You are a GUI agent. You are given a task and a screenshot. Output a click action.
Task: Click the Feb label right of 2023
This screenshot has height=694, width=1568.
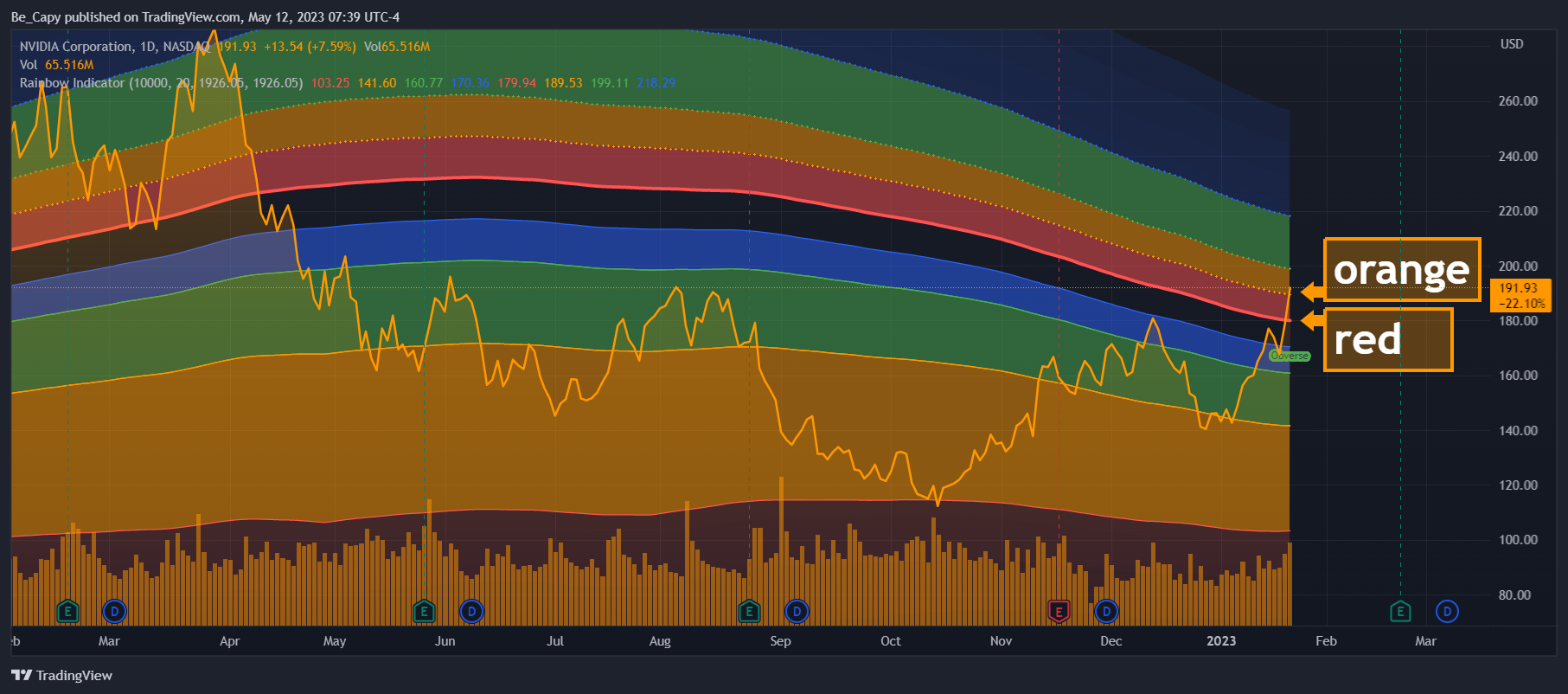pyautogui.click(x=1326, y=641)
